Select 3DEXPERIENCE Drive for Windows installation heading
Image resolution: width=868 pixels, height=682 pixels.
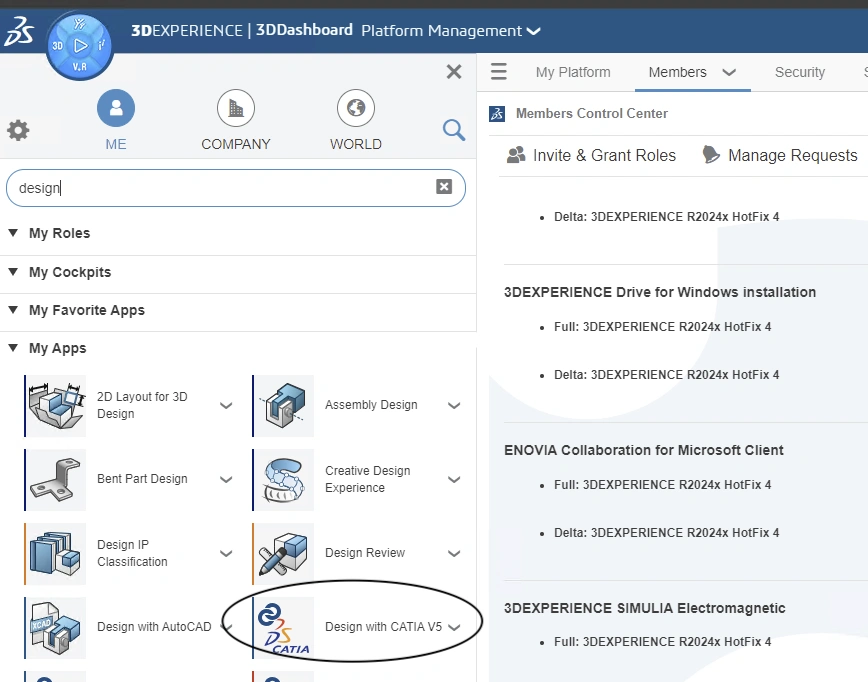point(660,292)
